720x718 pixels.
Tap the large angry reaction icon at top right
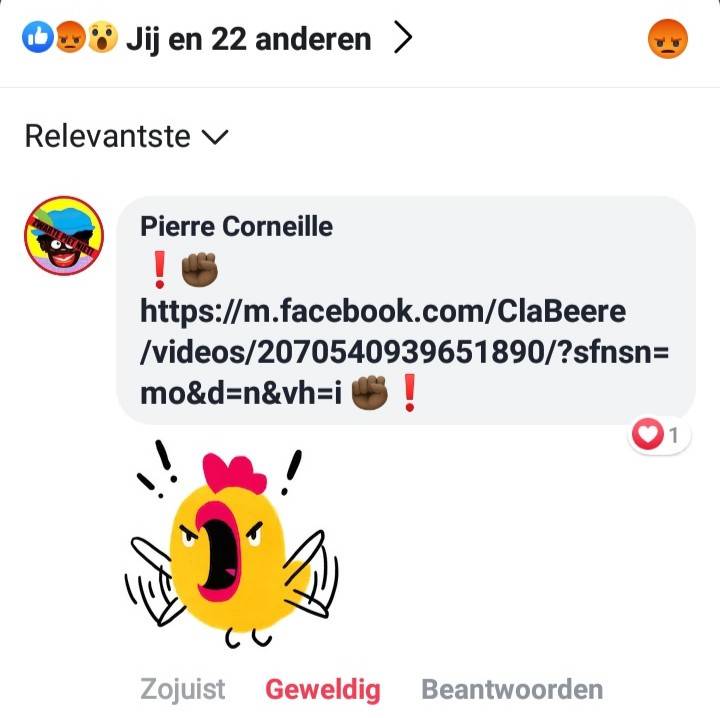668,39
